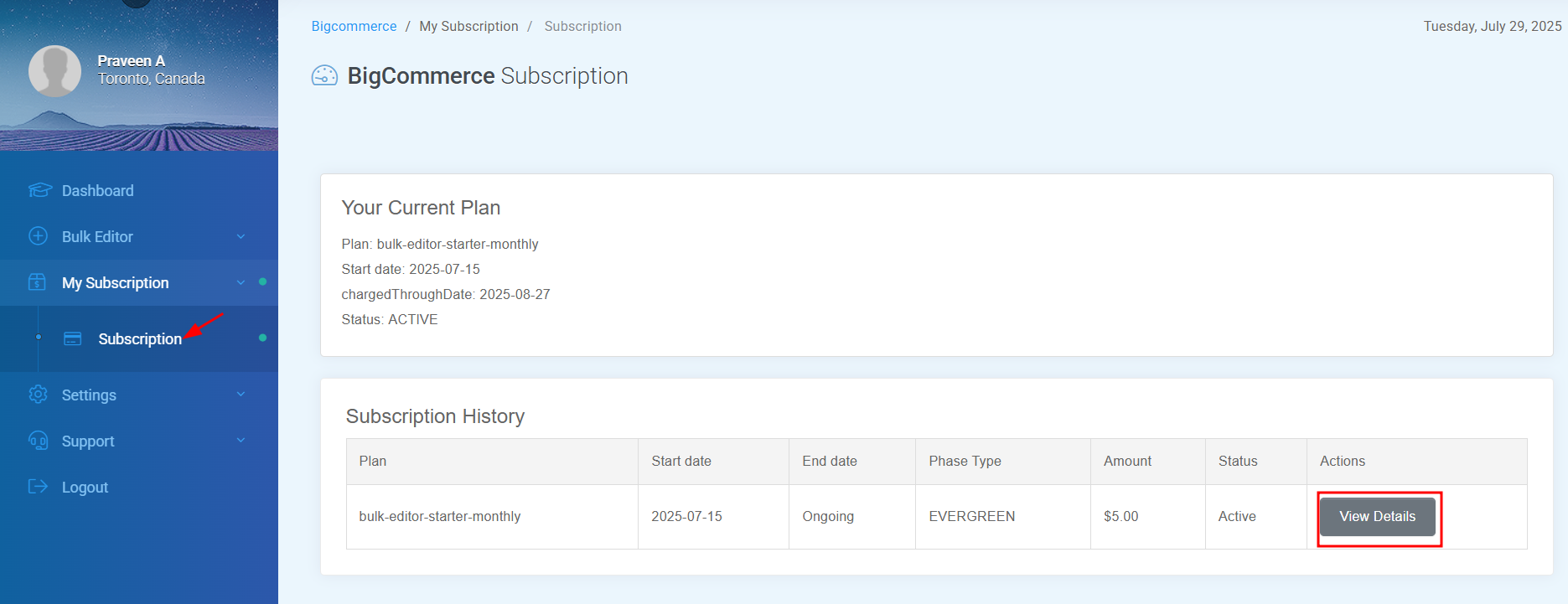Click the My Subscription wallet icon
Viewport: 1568px width, 604px height.
click(38, 282)
